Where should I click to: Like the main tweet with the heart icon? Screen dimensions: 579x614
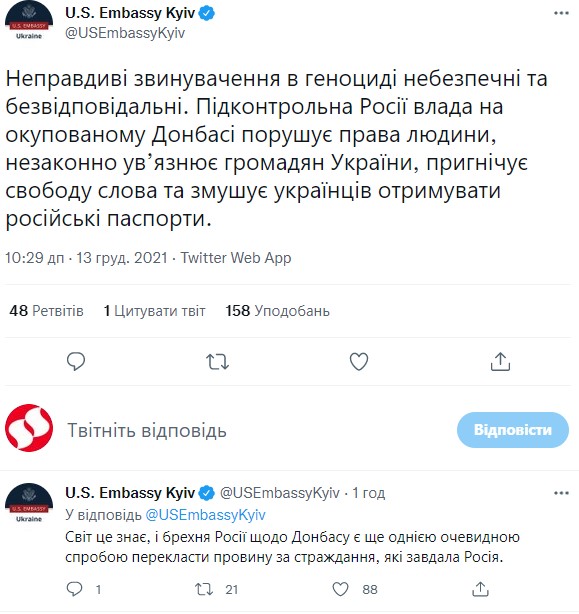click(x=359, y=361)
